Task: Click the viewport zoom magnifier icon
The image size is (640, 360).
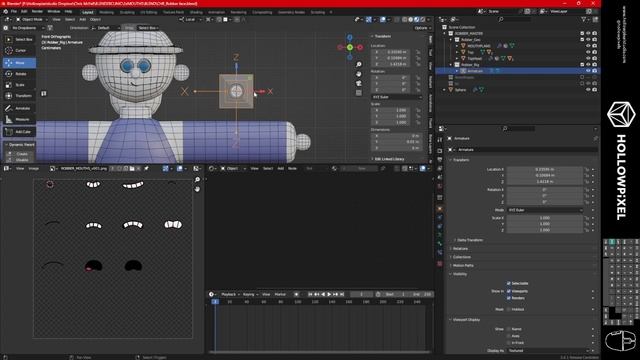Action: click(358, 64)
